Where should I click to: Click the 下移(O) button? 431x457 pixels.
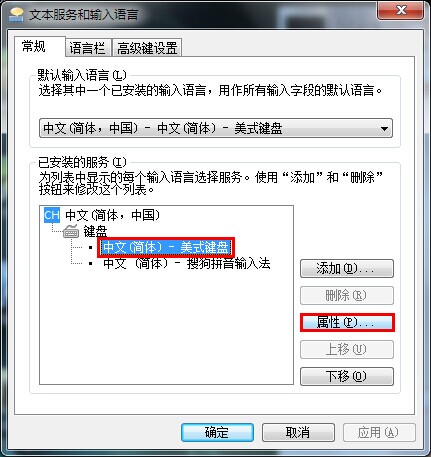point(347,376)
